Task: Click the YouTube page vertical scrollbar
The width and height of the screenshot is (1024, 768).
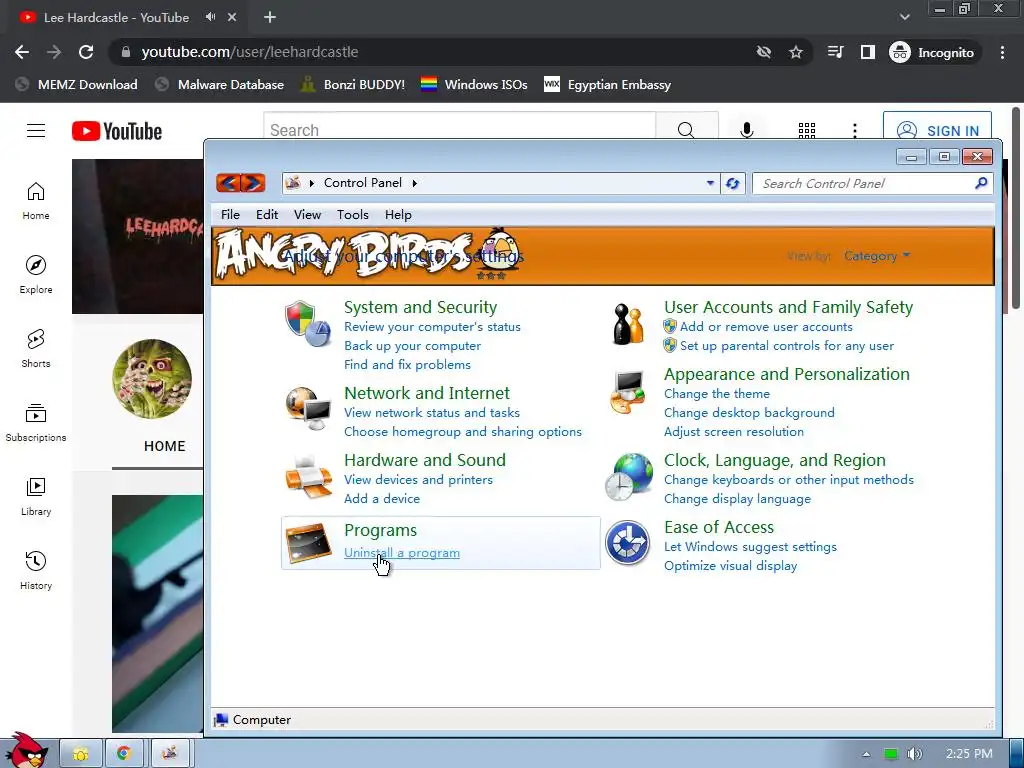Action: (1016, 209)
